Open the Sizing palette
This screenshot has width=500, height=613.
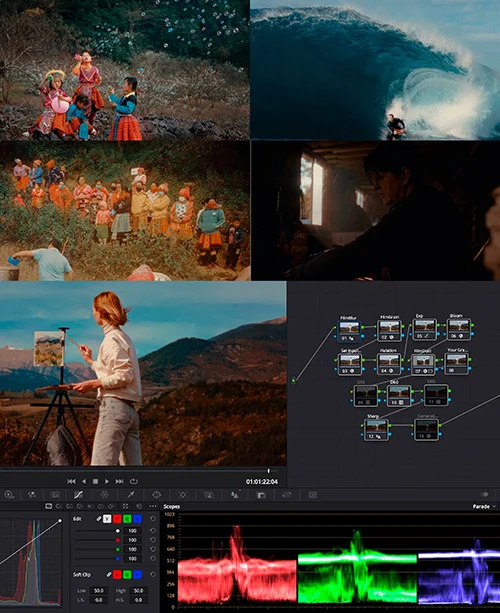[287, 495]
